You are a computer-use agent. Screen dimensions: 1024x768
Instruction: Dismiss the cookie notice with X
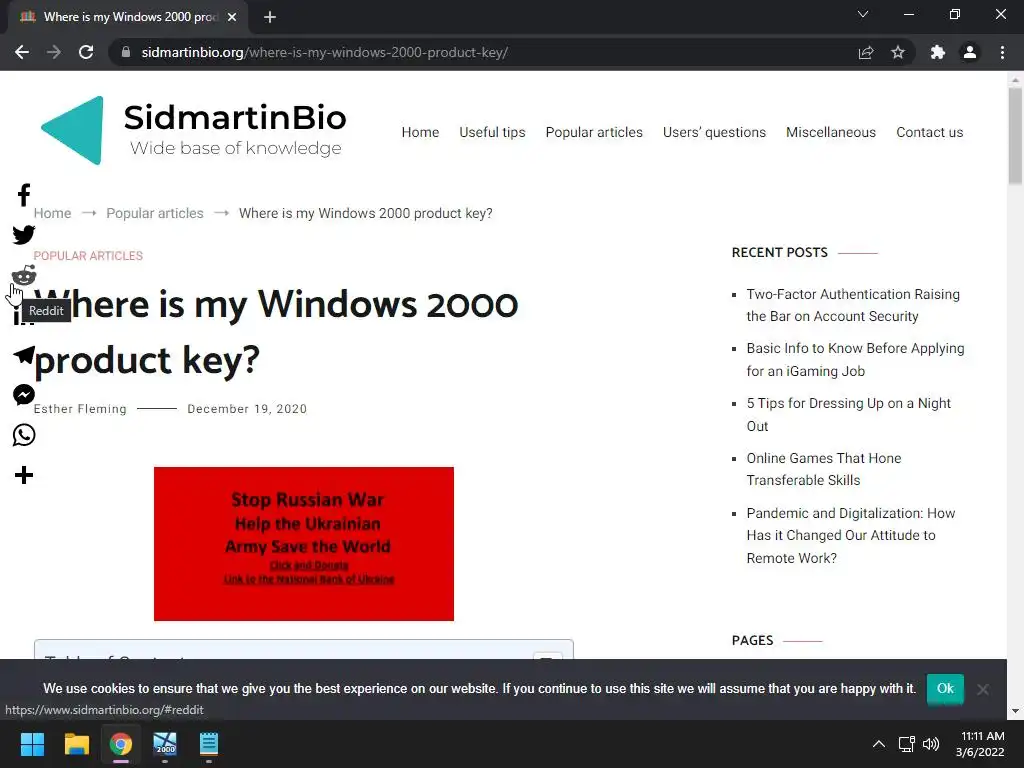(983, 689)
